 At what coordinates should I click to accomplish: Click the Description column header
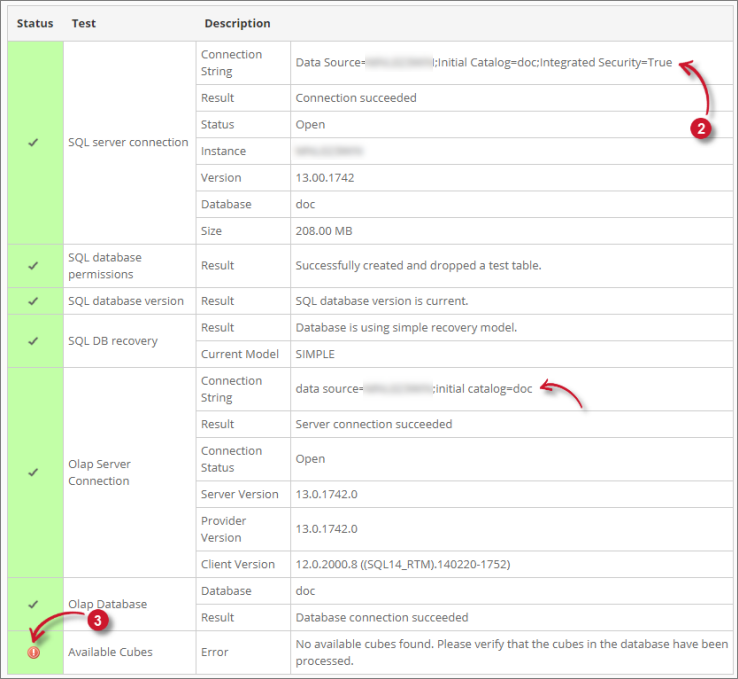(x=237, y=24)
